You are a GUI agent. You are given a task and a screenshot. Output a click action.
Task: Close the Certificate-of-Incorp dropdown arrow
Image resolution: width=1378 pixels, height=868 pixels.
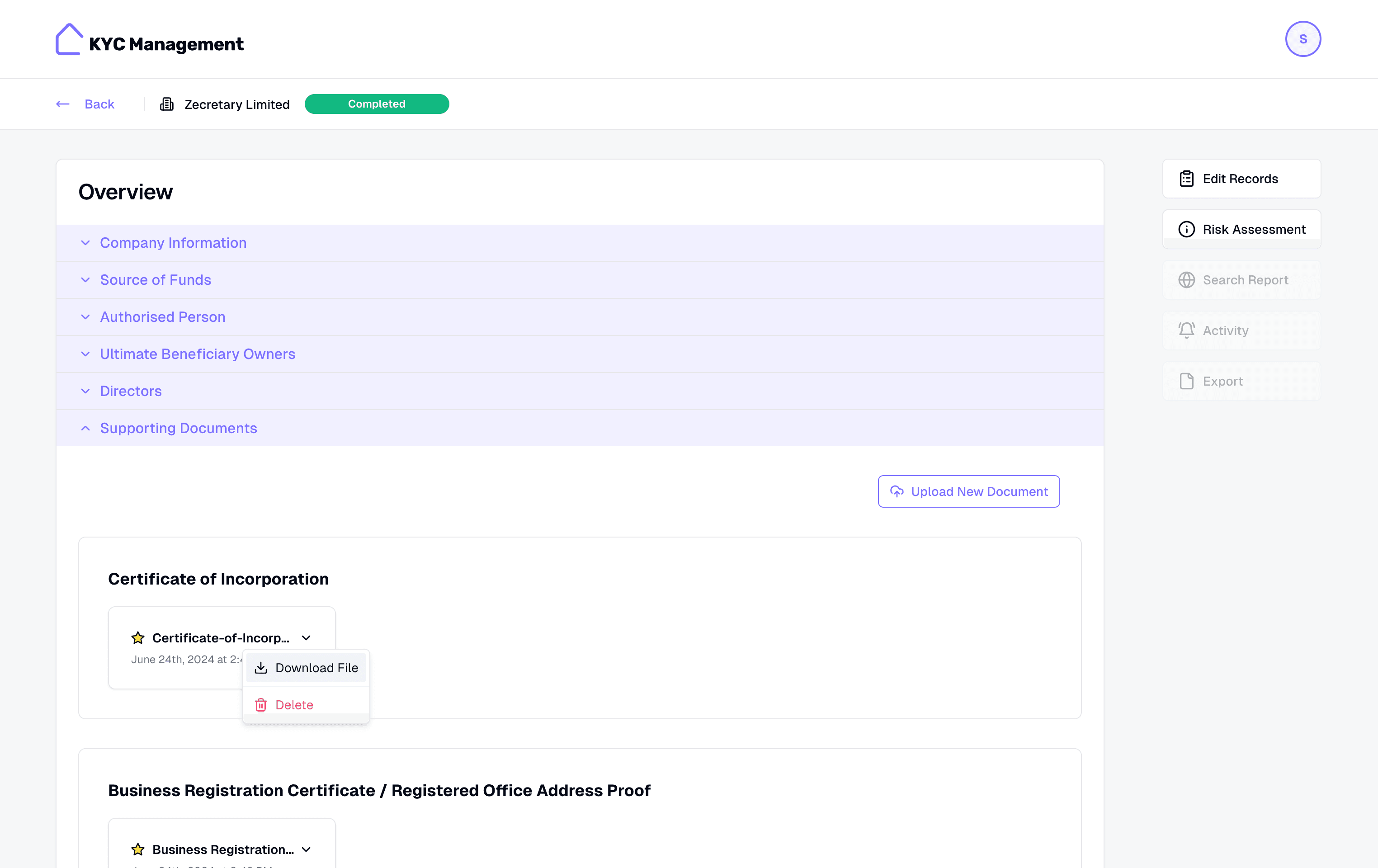click(306, 638)
